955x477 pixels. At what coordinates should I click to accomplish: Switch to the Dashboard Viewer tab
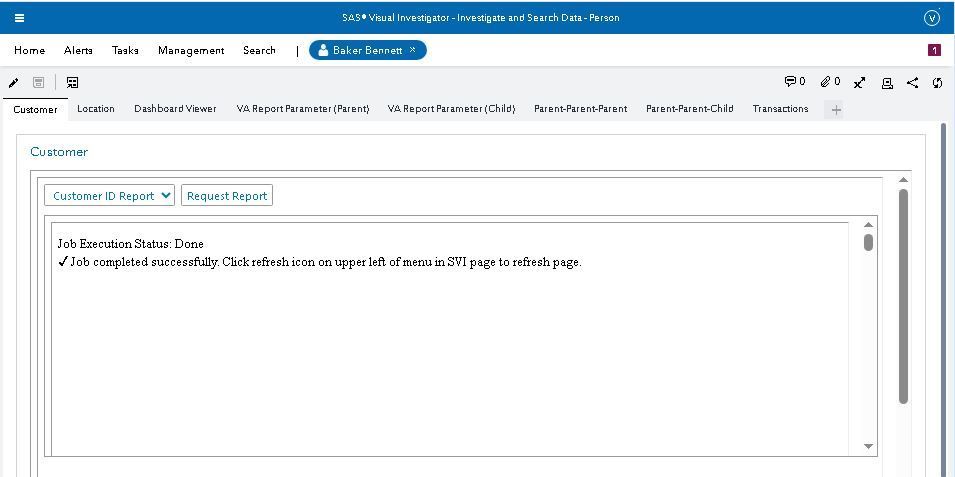coord(175,109)
